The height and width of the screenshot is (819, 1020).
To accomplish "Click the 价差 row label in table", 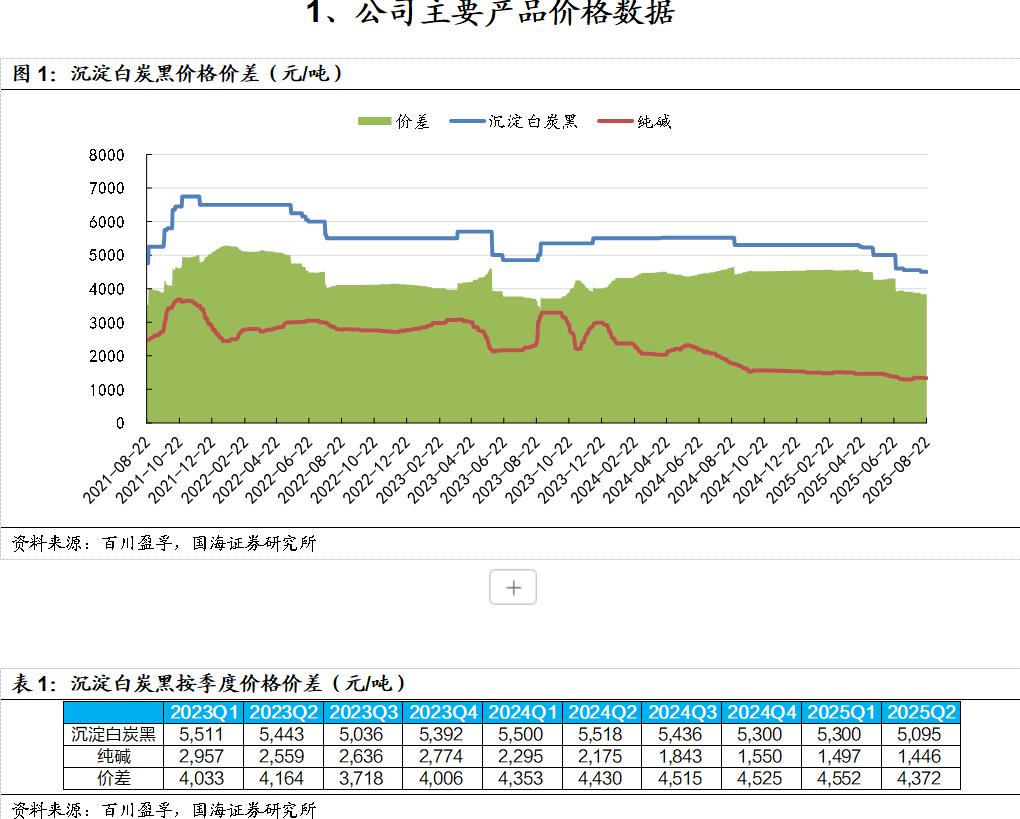I will [114, 778].
